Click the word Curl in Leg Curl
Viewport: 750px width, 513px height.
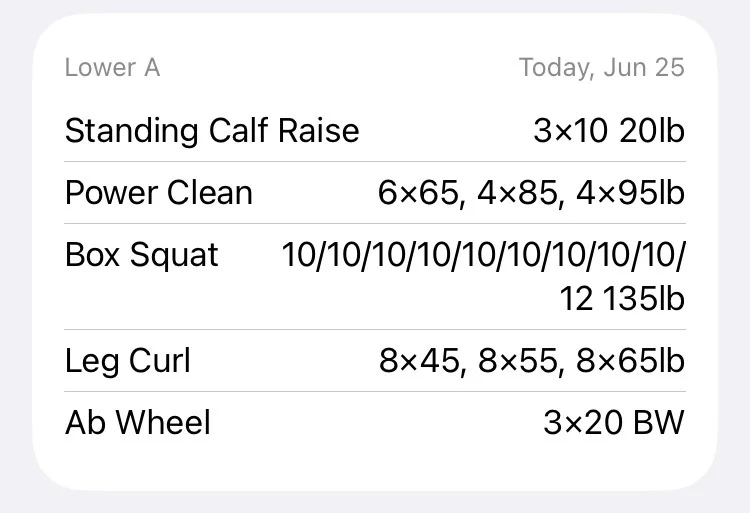(x=159, y=360)
